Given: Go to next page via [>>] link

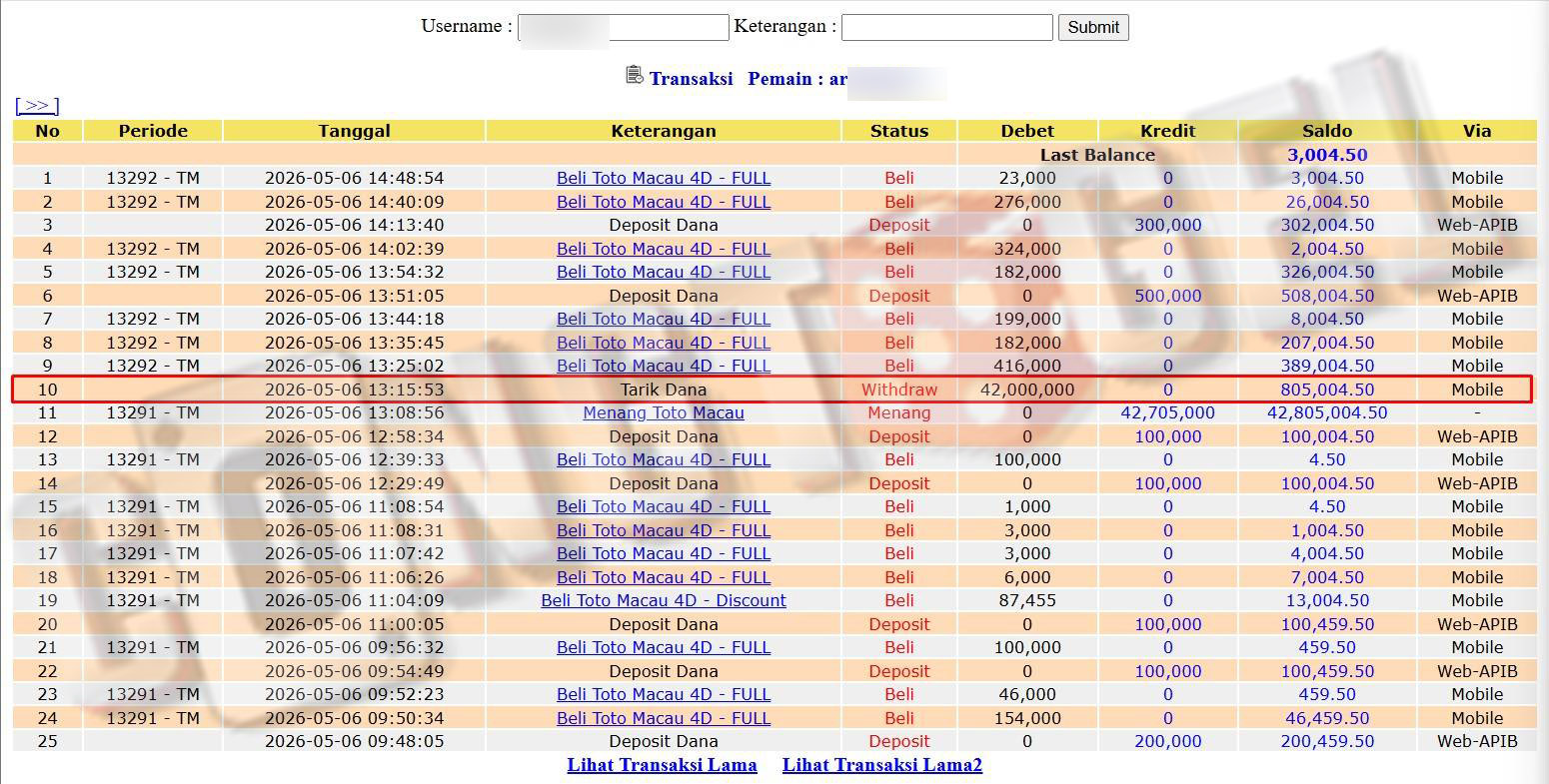Looking at the screenshot, I should (37, 105).
